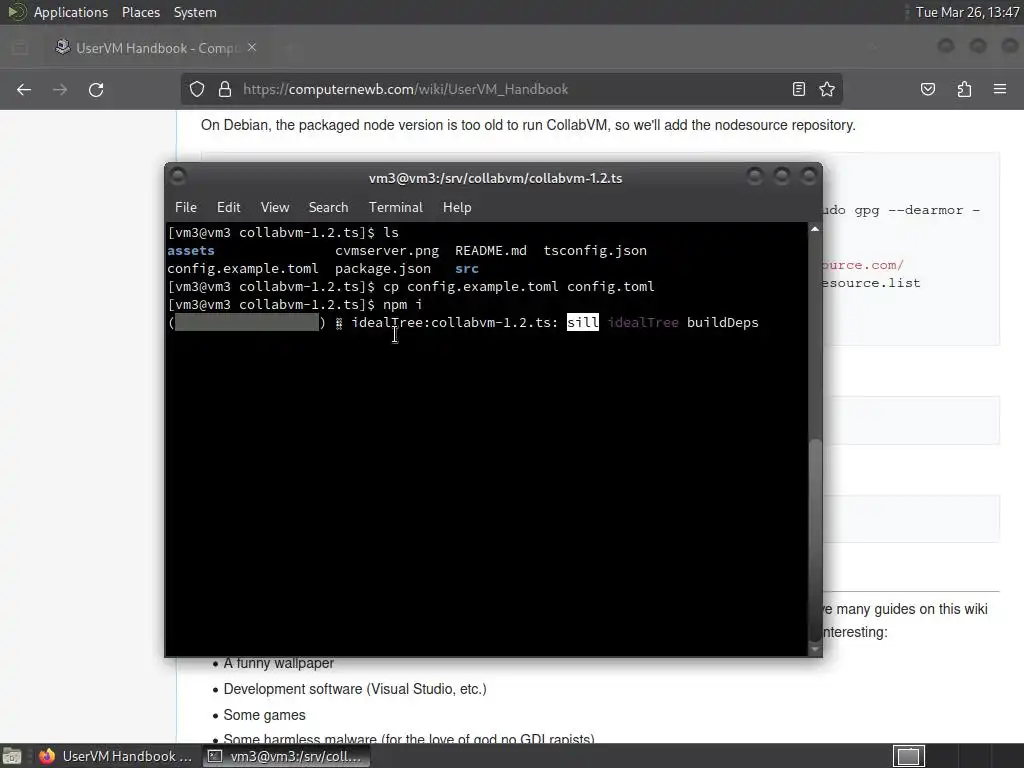Open the terminal Search menu
This screenshot has width=1024, height=768.
tap(328, 207)
